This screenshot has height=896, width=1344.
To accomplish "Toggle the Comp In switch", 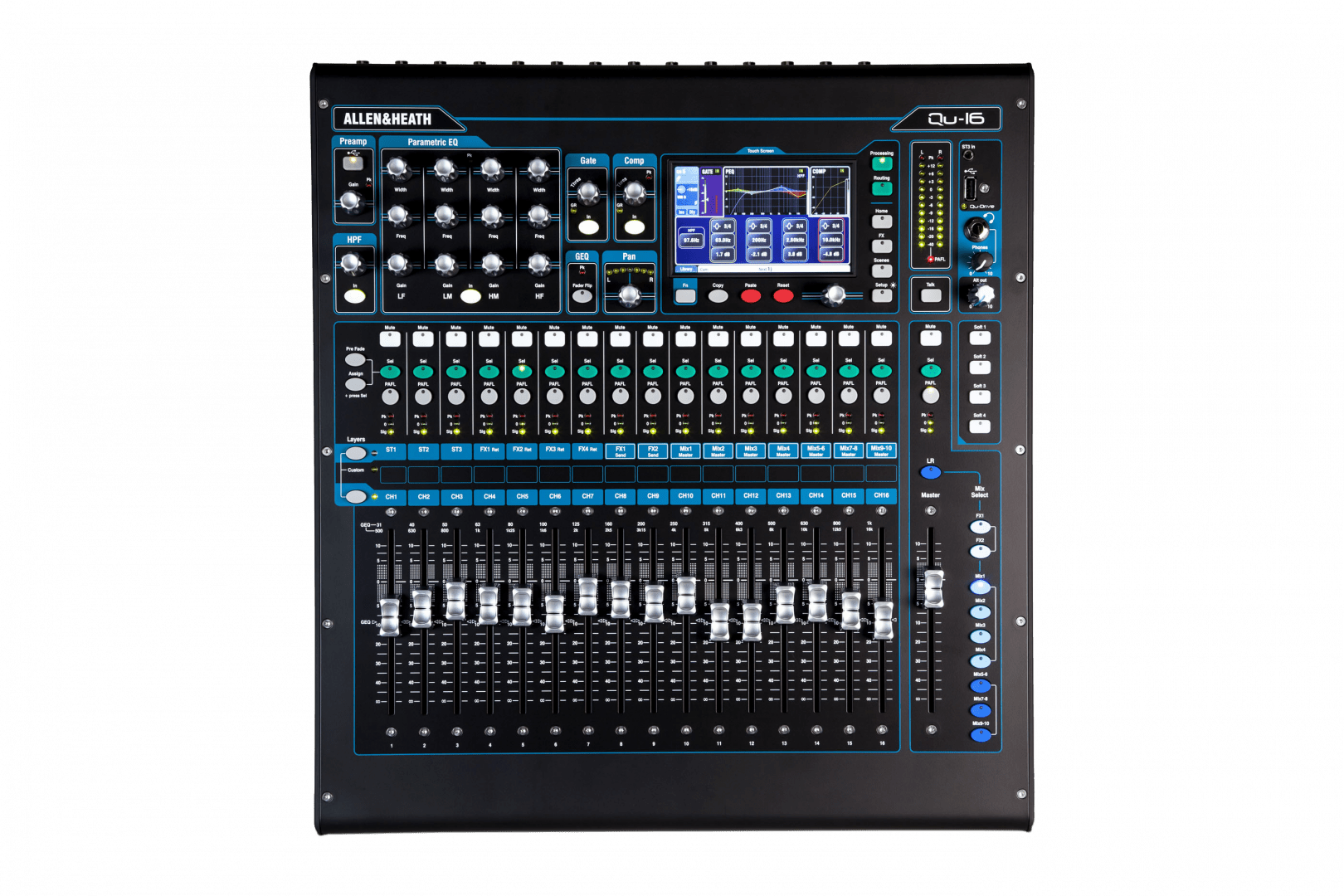I will 635,226.
